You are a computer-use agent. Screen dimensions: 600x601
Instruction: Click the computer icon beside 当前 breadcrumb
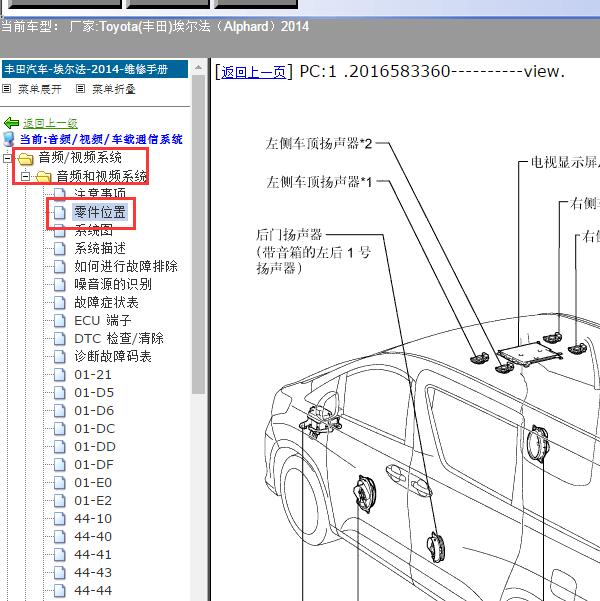click(x=9, y=139)
